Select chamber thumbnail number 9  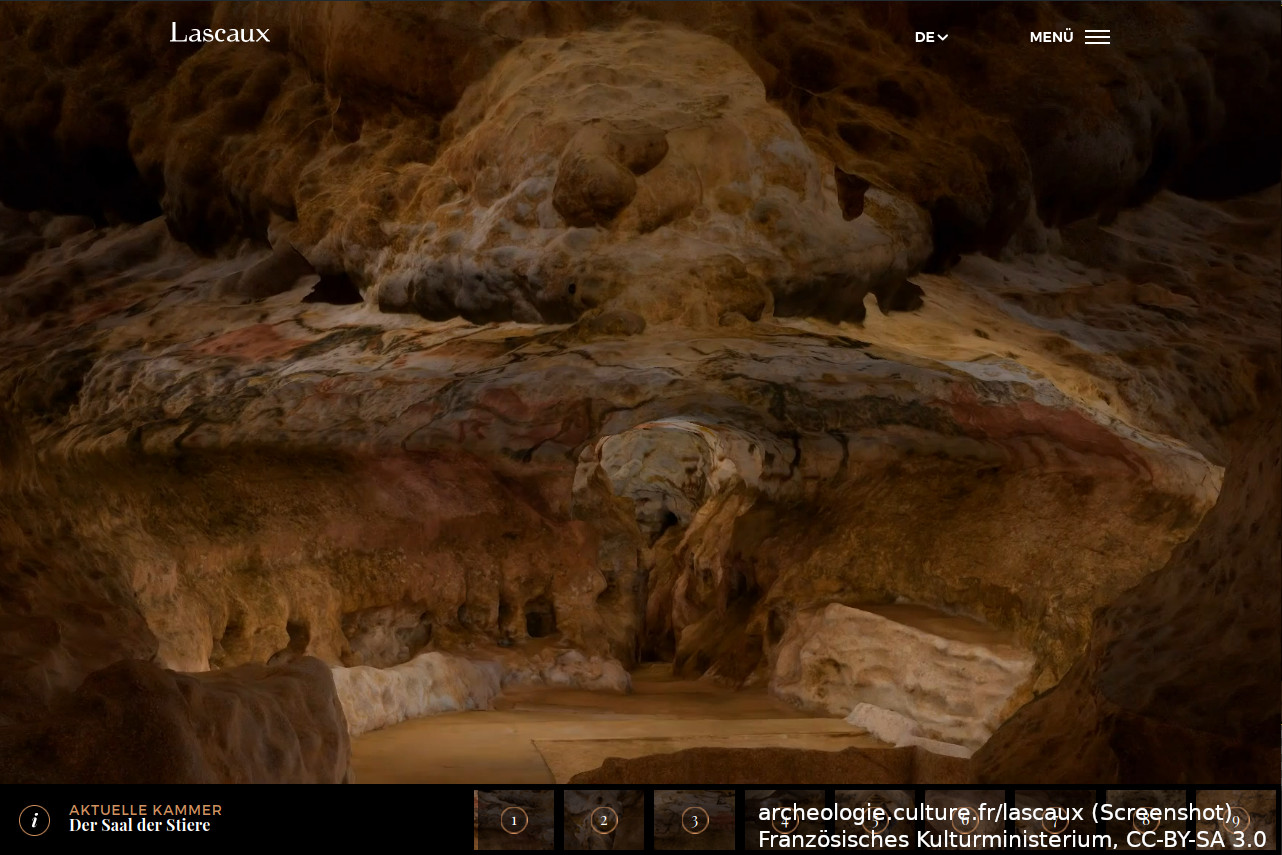click(1236, 820)
